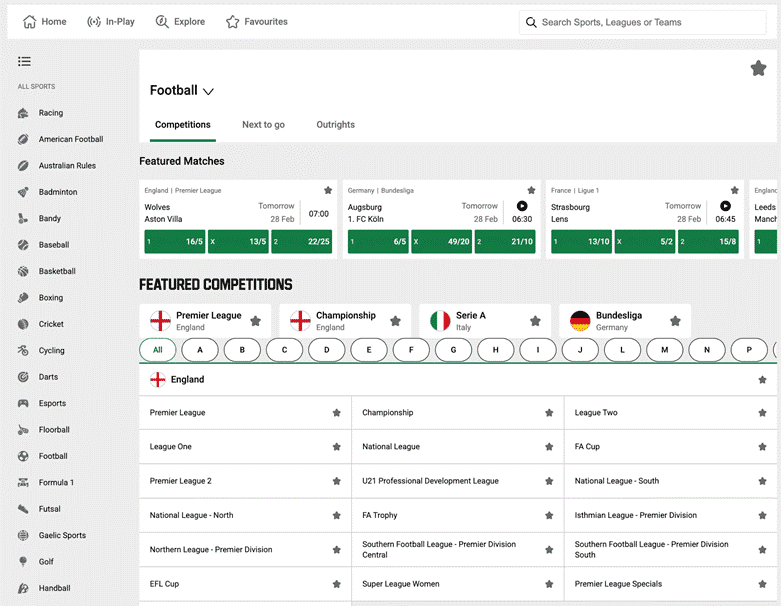Play Augsburg vs 1. FC Köln stream

tap(522, 206)
